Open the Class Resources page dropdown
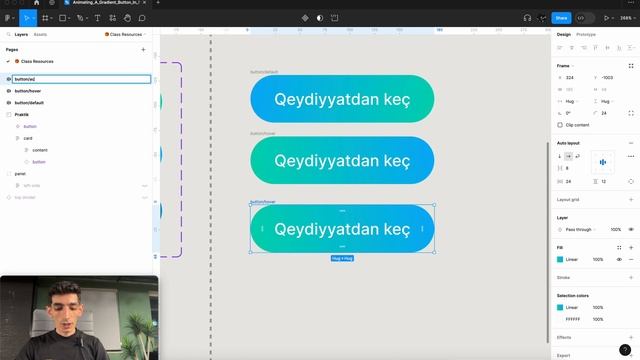This screenshot has height=360, width=640. point(125,35)
